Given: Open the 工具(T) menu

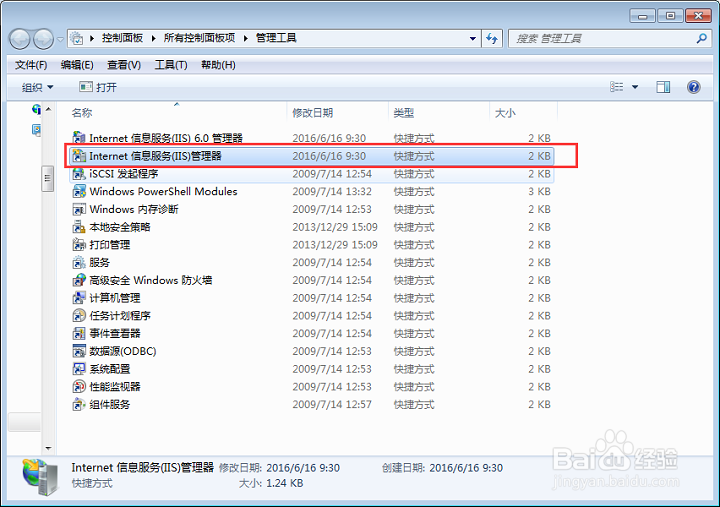Looking at the screenshot, I should click(171, 65).
